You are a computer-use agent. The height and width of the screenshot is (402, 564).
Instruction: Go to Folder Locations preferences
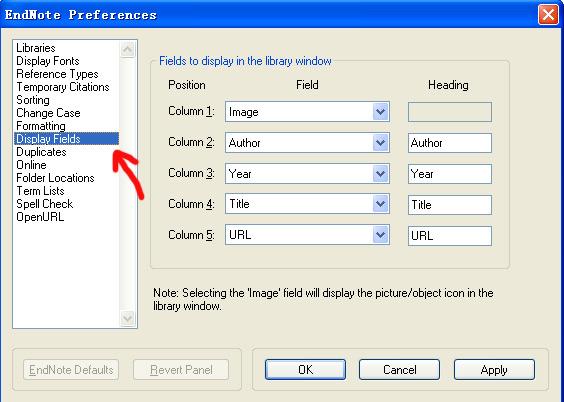pyautogui.click(x=55, y=178)
